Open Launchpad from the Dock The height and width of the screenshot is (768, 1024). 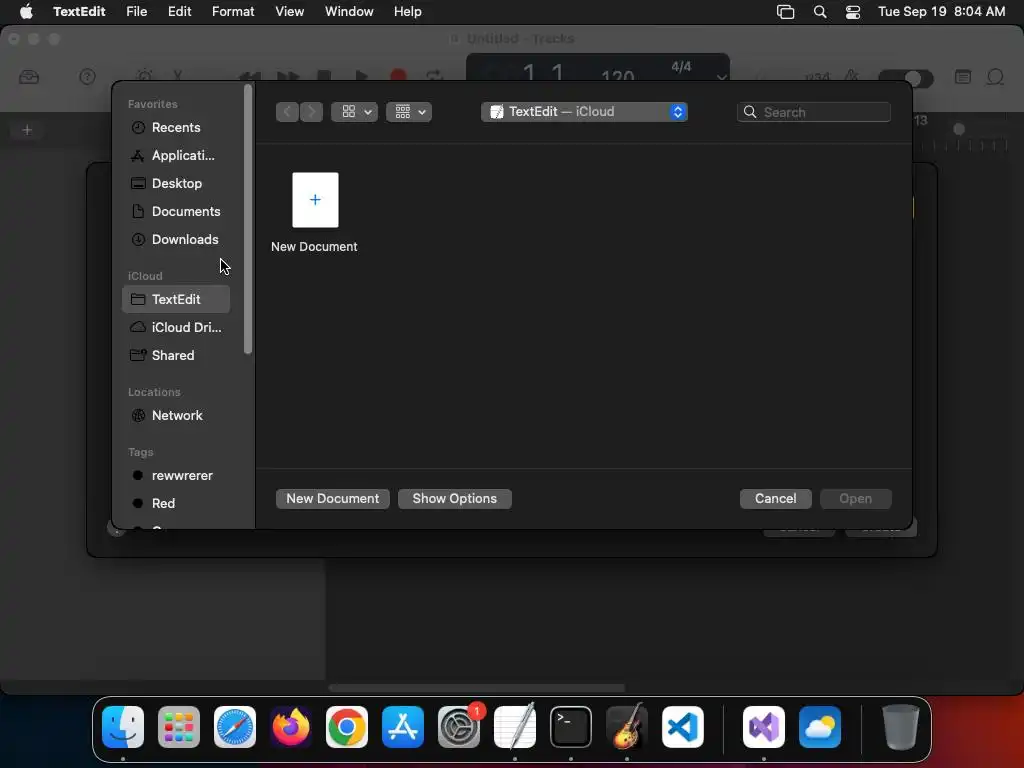point(179,727)
